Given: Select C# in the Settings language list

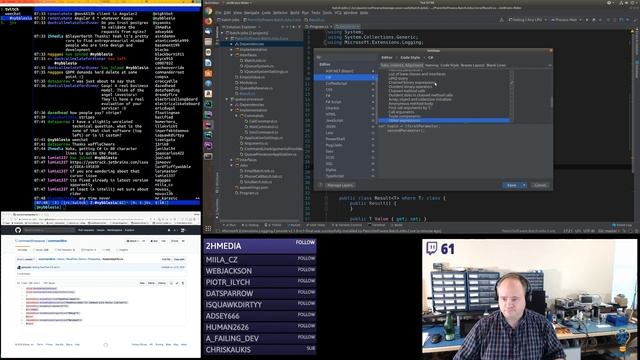Looking at the screenshot, I should click(x=345, y=77).
